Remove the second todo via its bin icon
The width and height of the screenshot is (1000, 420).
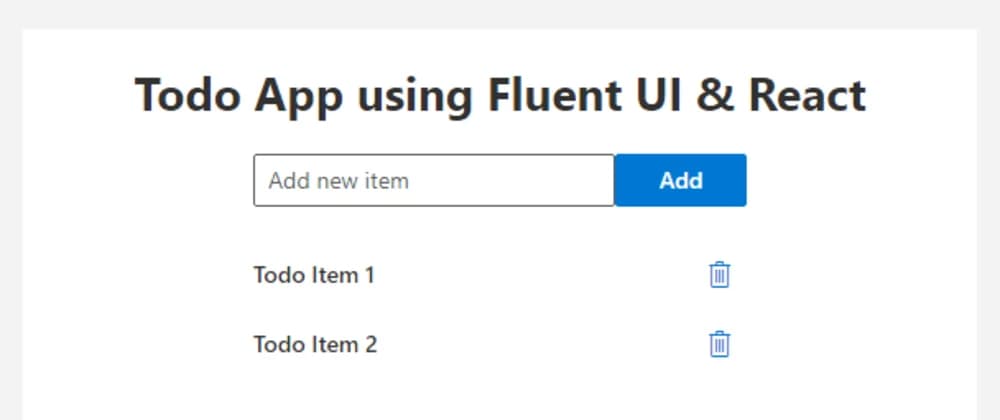[x=719, y=344]
